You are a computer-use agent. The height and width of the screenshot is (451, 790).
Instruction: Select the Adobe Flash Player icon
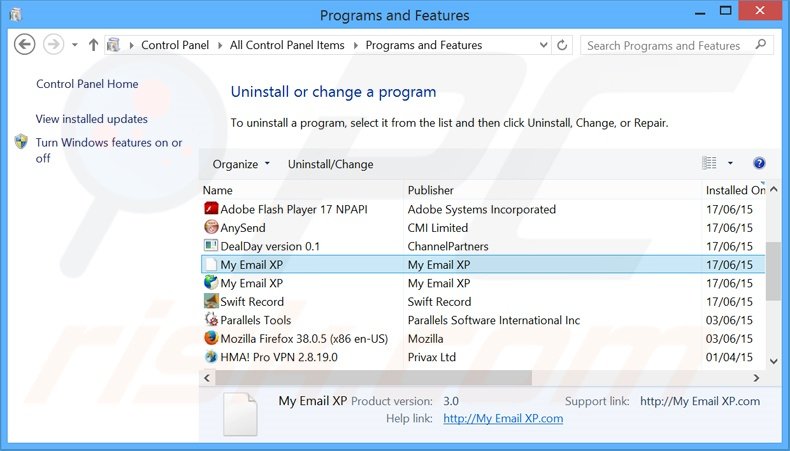pyautogui.click(x=211, y=209)
